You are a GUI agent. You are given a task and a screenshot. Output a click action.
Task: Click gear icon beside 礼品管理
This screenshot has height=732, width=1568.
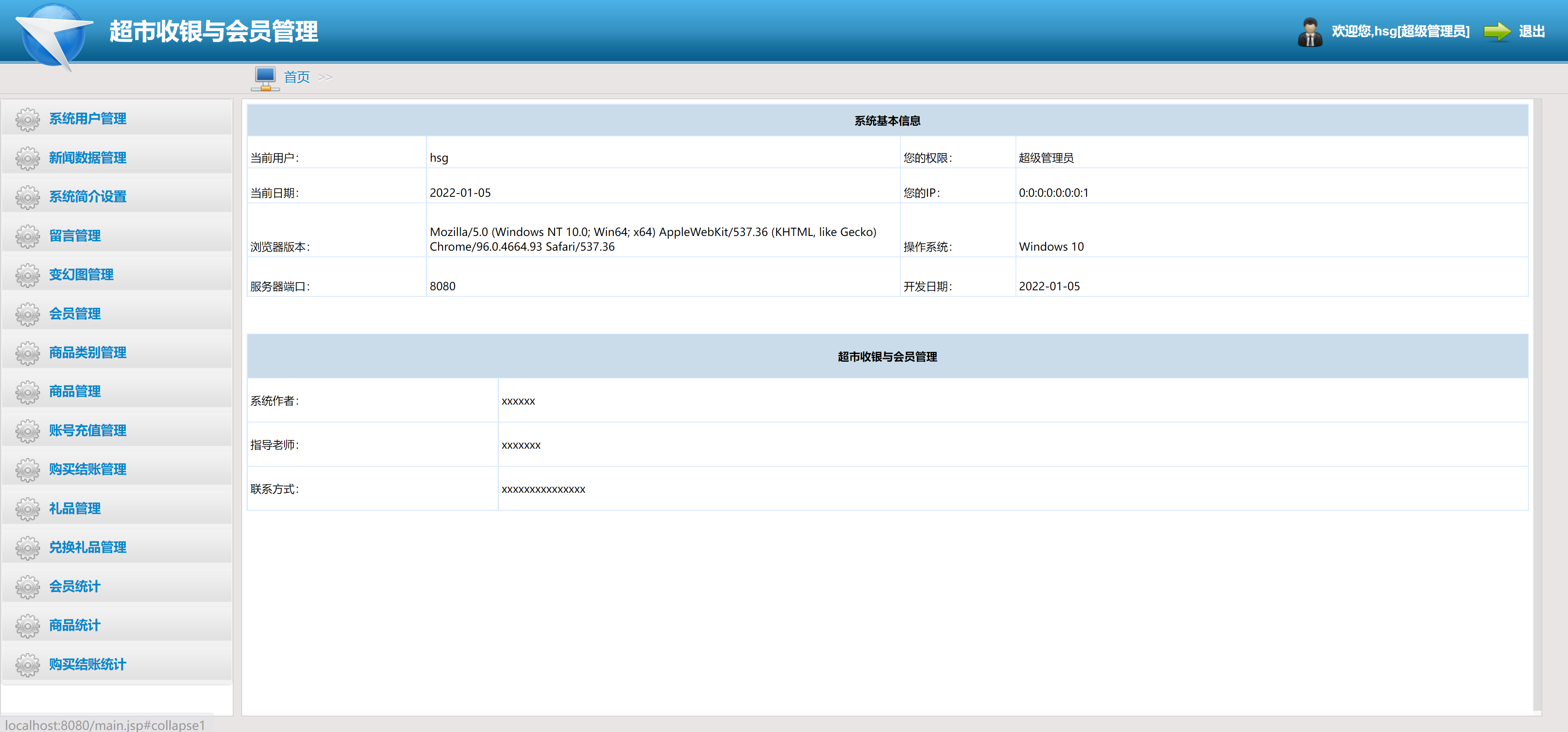coord(27,509)
